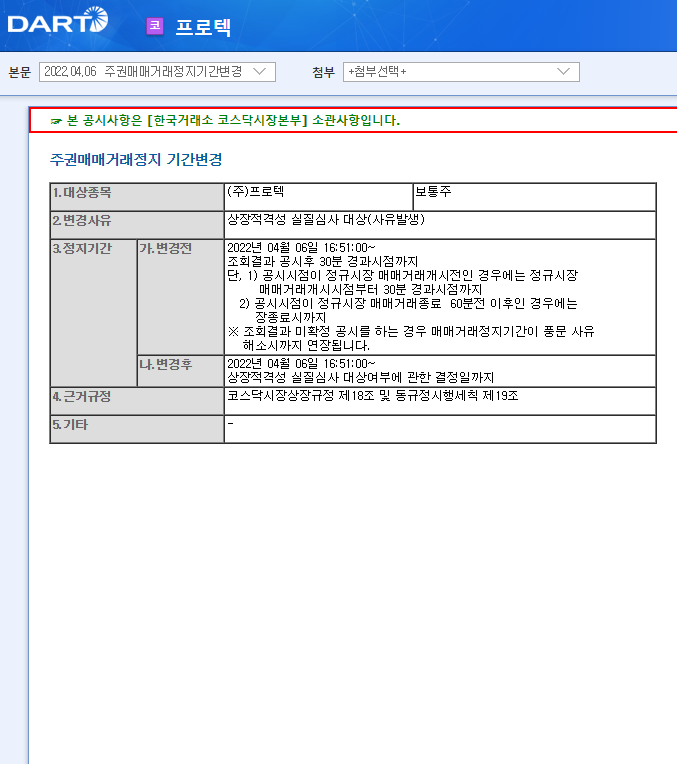Viewport: 677px width, 764px height.
Task: Click the 3.정지기간 row header
Action: 94,313
